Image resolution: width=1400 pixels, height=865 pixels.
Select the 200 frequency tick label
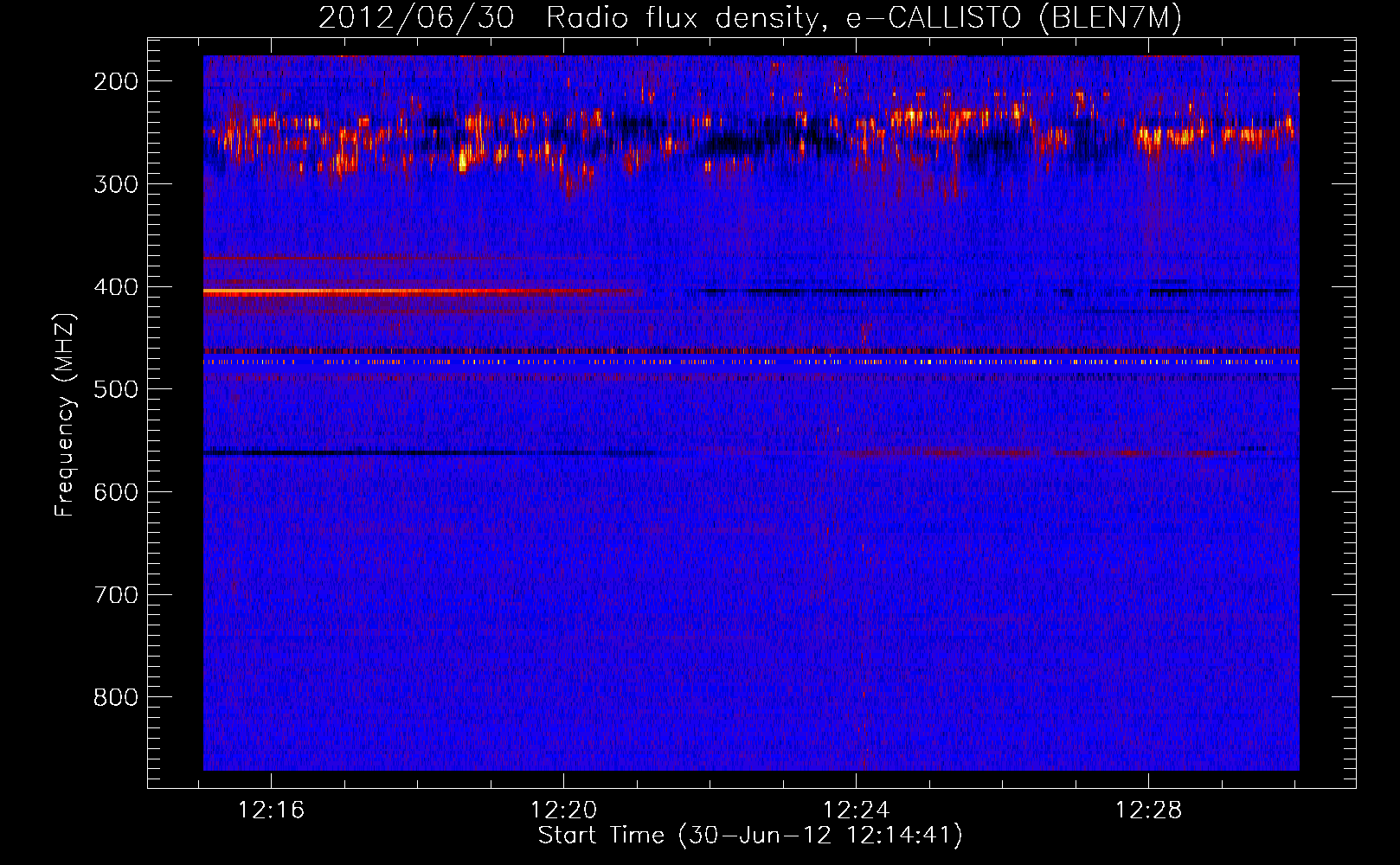tap(116, 81)
